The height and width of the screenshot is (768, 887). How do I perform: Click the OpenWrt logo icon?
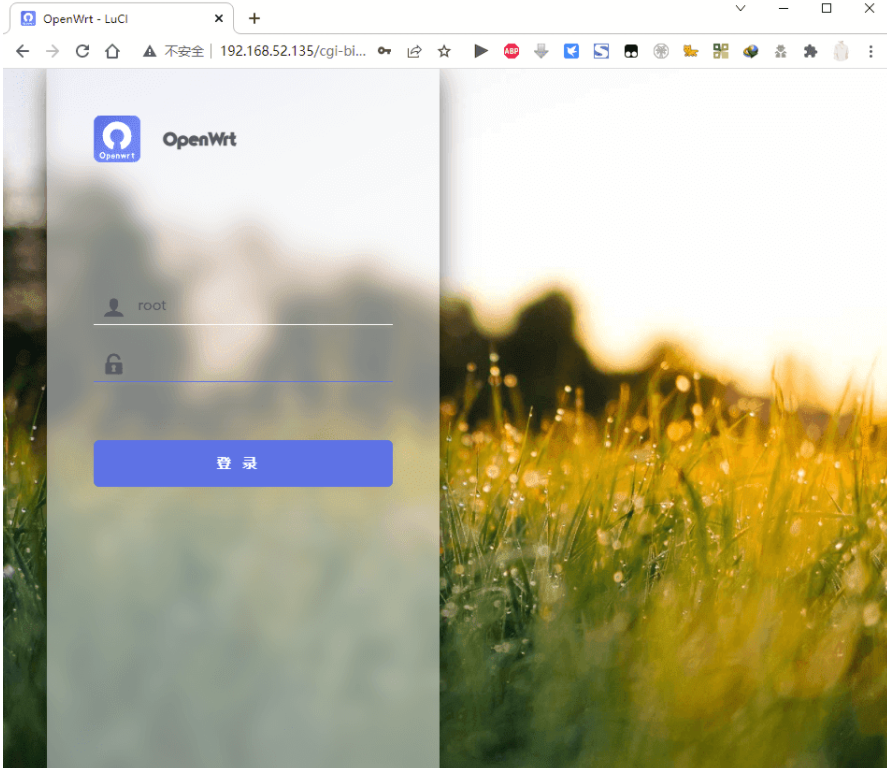[x=117, y=139]
